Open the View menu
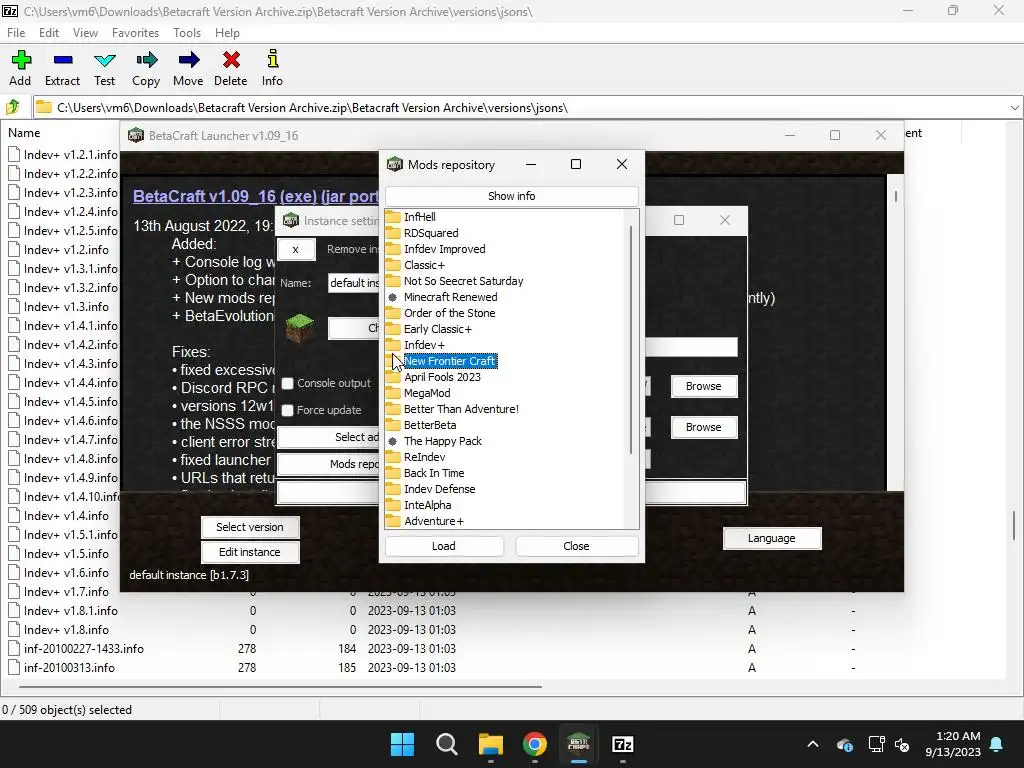 86,33
